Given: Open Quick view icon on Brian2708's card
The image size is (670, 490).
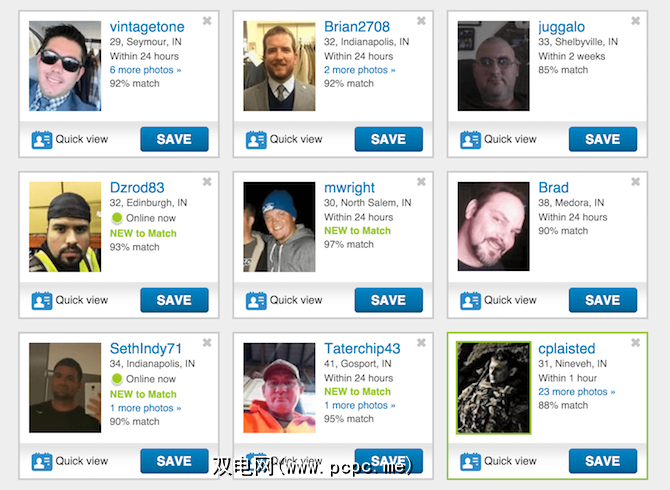Looking at the screenshot, I should tap(256, 140).
